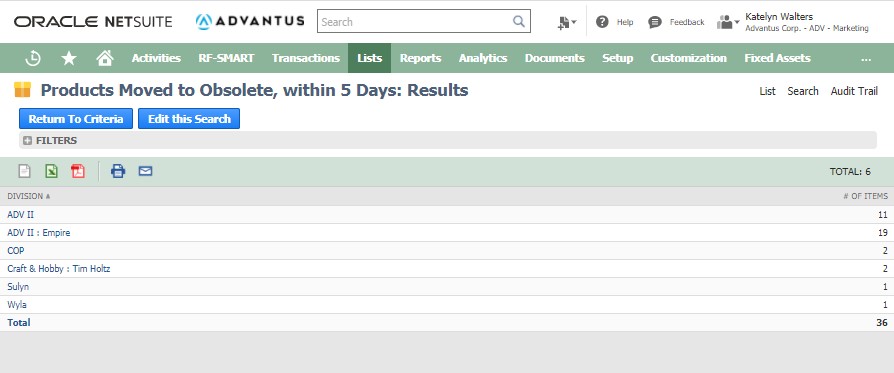Click the Advantus company logo
This screenshot has width=894, height=373.
tap(250, 22)
